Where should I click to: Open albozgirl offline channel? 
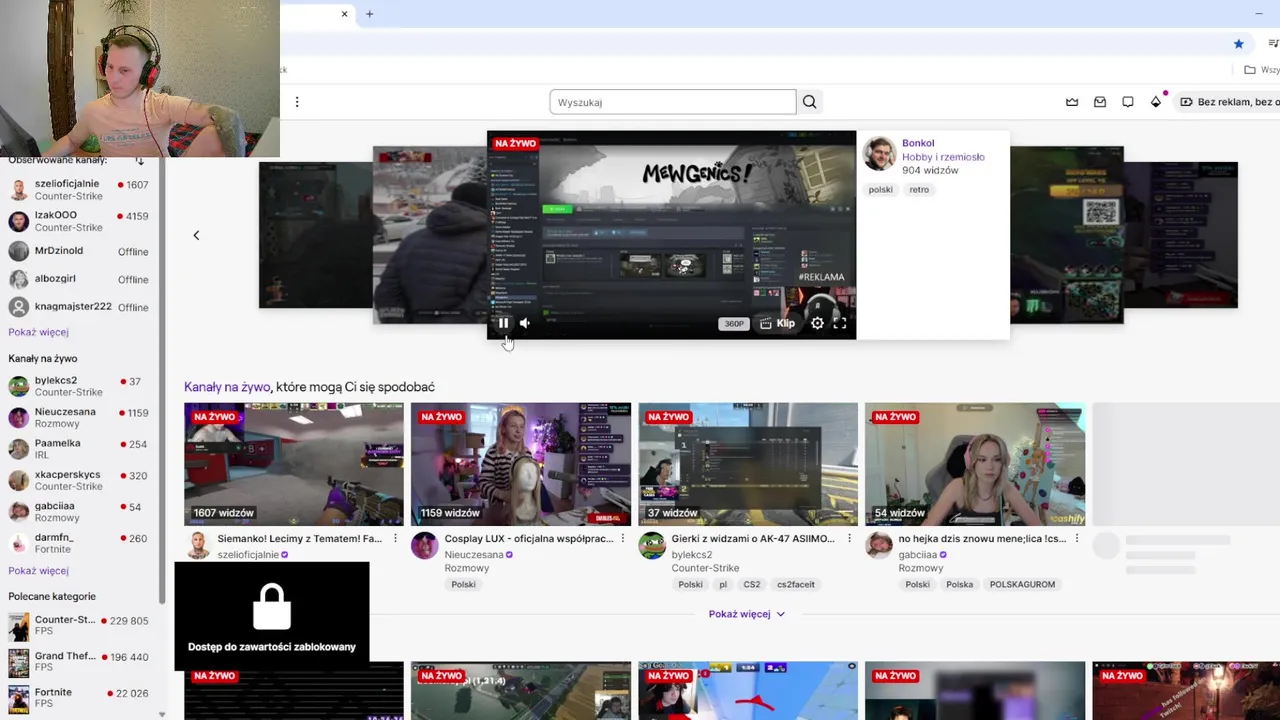[x=80, y=279]
